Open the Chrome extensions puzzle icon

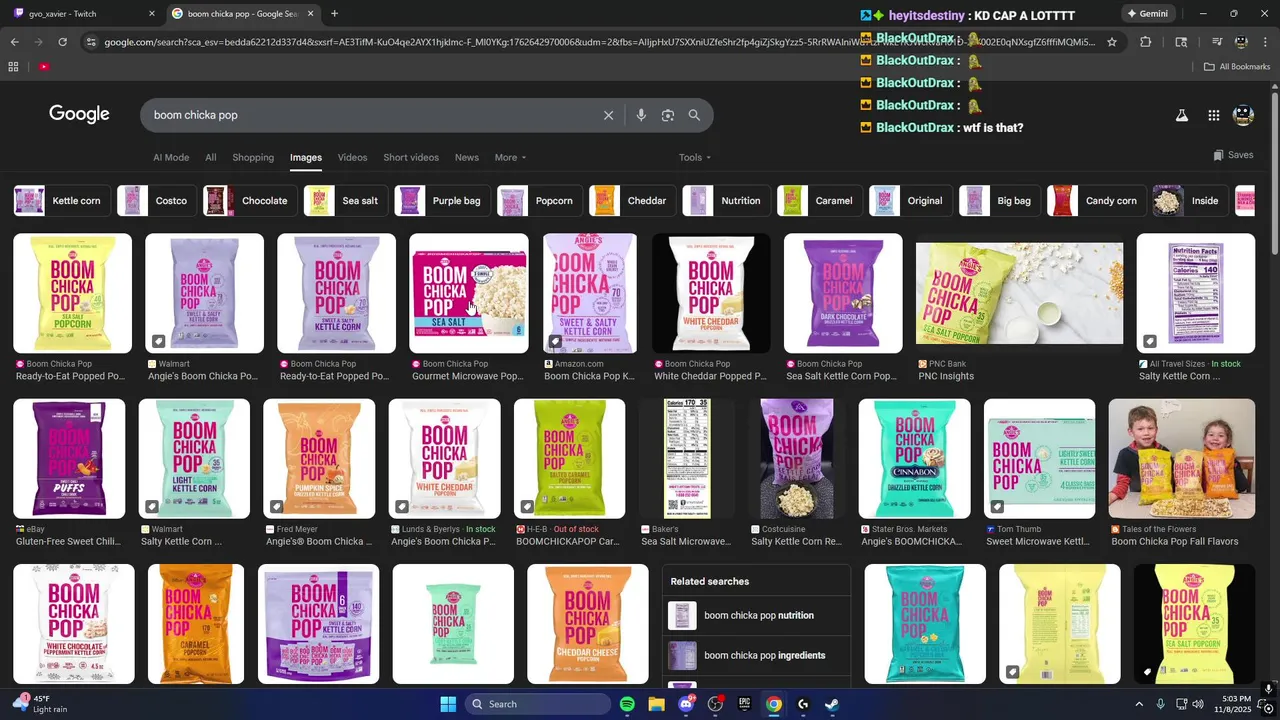(x=1146, y=42)
